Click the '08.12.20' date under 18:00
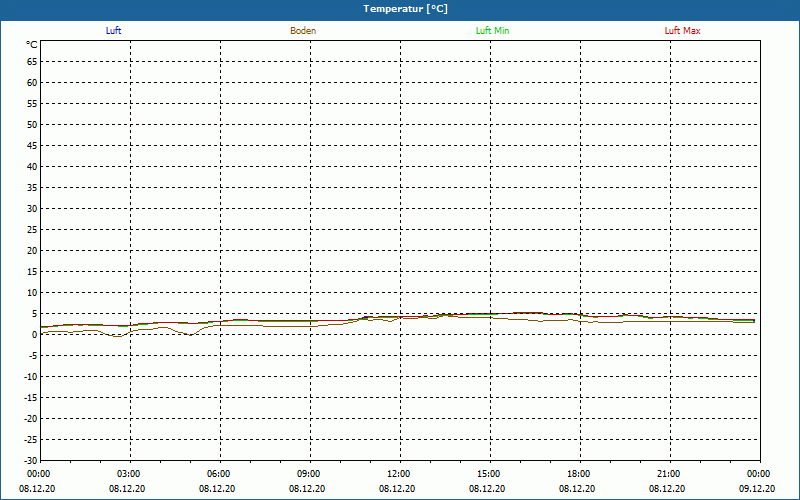 click(577, 489)
